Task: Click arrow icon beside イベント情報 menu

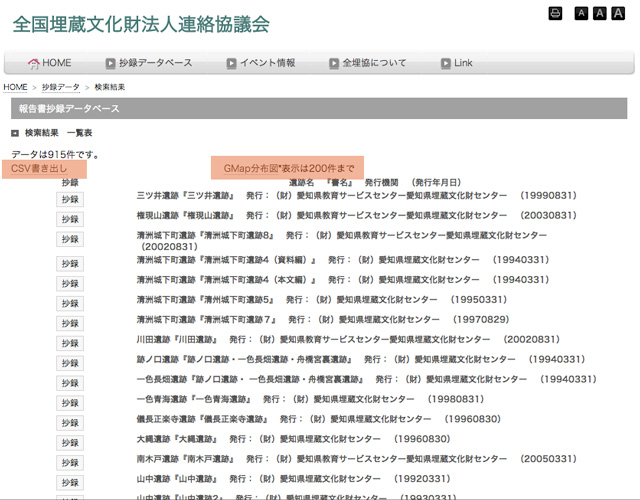Action: coord(231,63)
